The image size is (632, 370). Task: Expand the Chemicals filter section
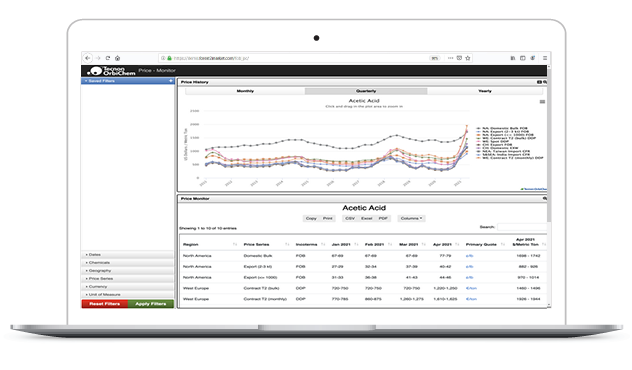(127, 263)
